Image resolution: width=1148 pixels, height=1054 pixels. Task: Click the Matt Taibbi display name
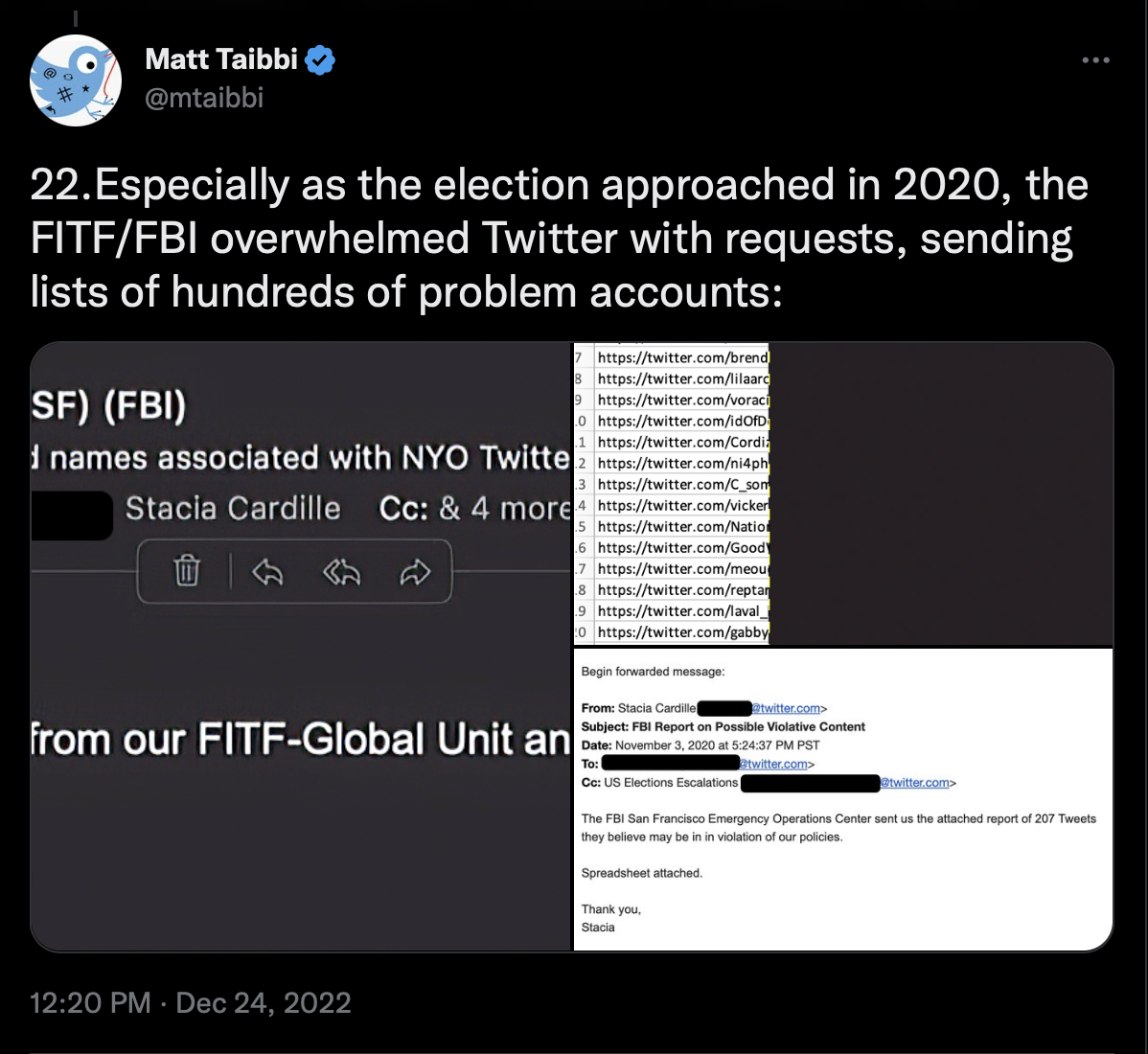(221, 59)
